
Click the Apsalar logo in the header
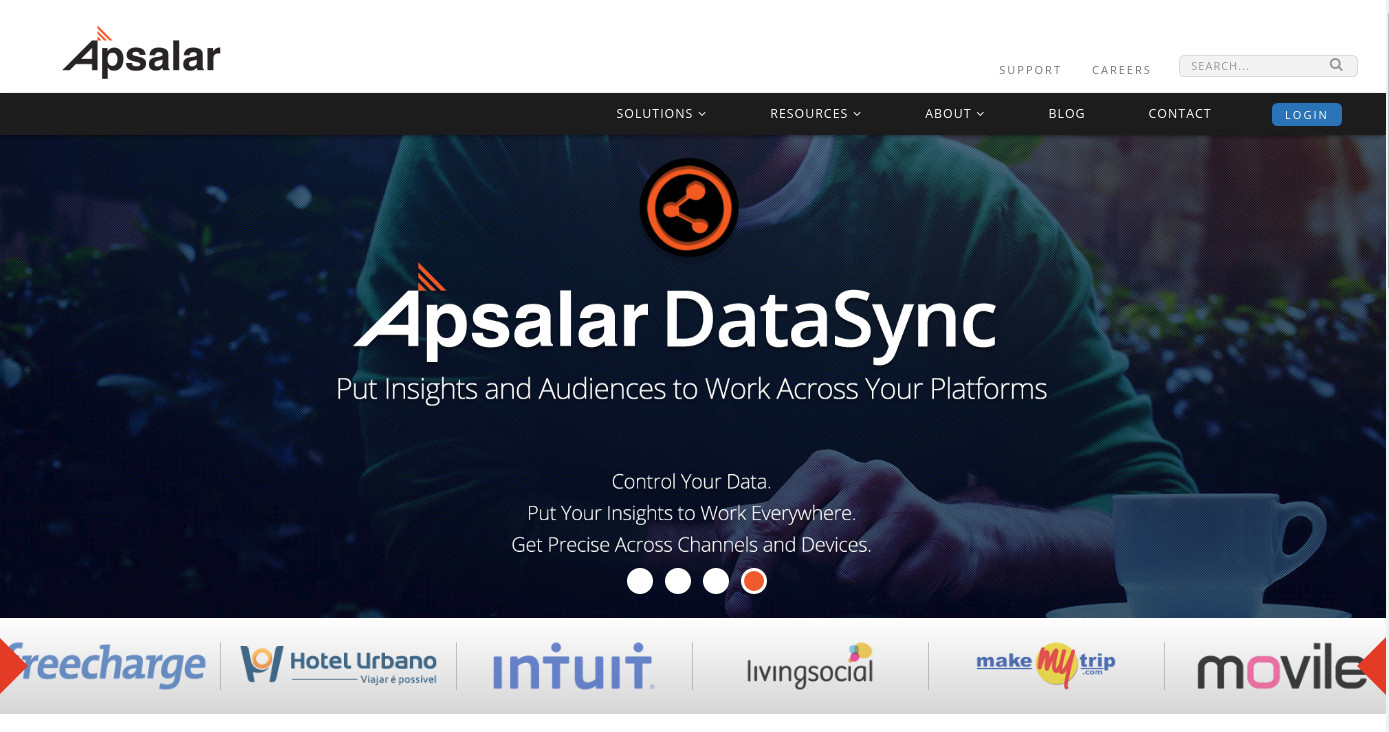141,52
